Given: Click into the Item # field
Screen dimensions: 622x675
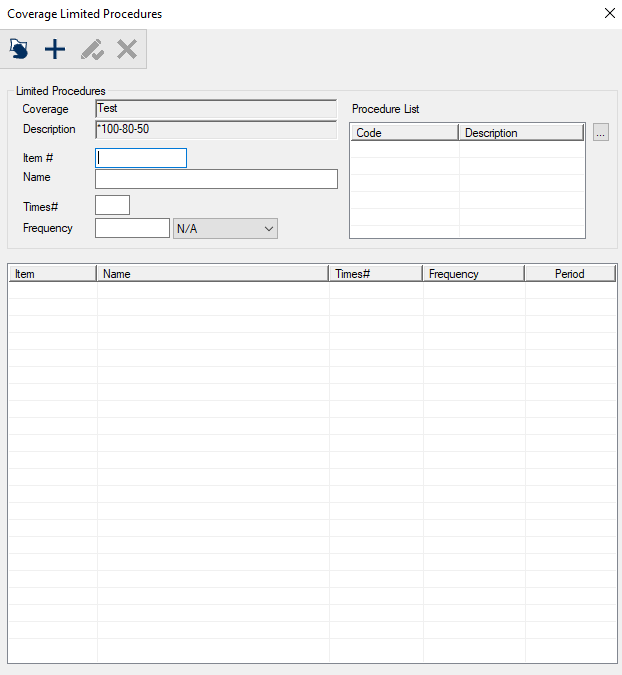Looking at the screenshot, I should [x=141, y=158].
